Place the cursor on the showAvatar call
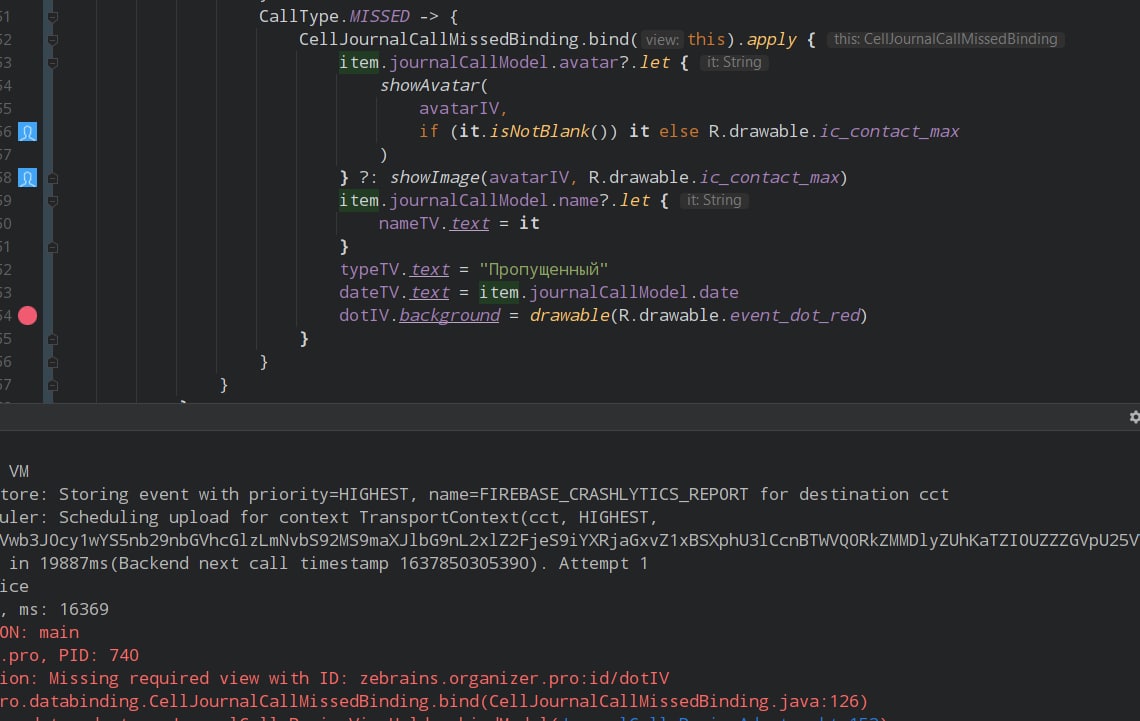The image size is (1140, 721). point(430,86)
